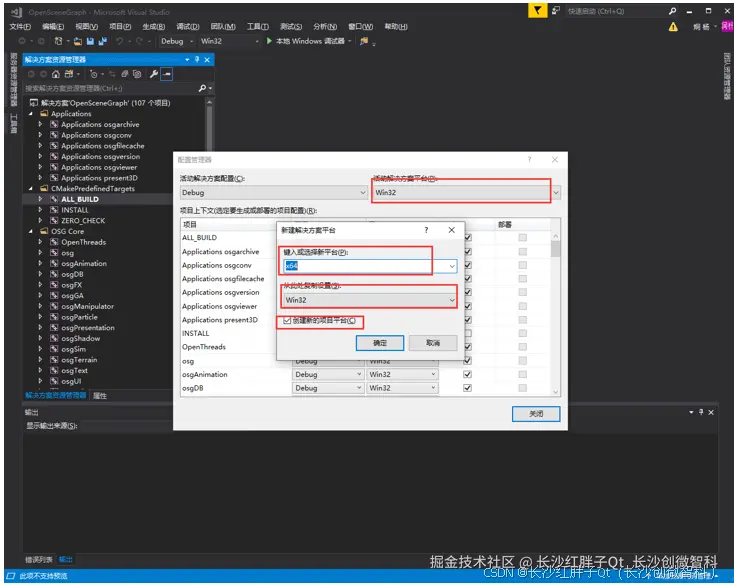Switch to the 错误列表 error list tab
The image size is (734, 586).
[x=39, y=560]
